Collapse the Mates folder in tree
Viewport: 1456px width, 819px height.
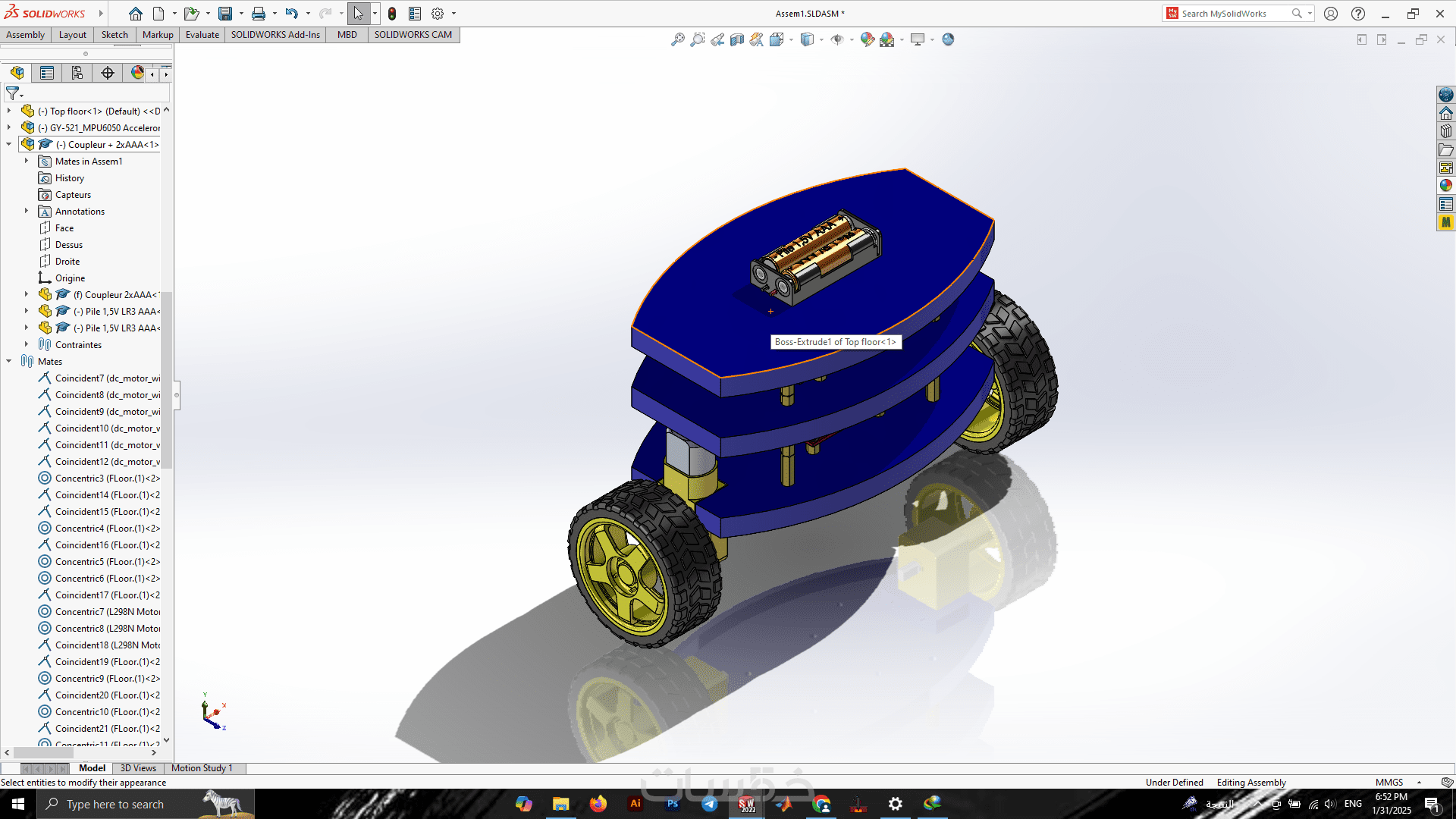[x=9, y=361]
